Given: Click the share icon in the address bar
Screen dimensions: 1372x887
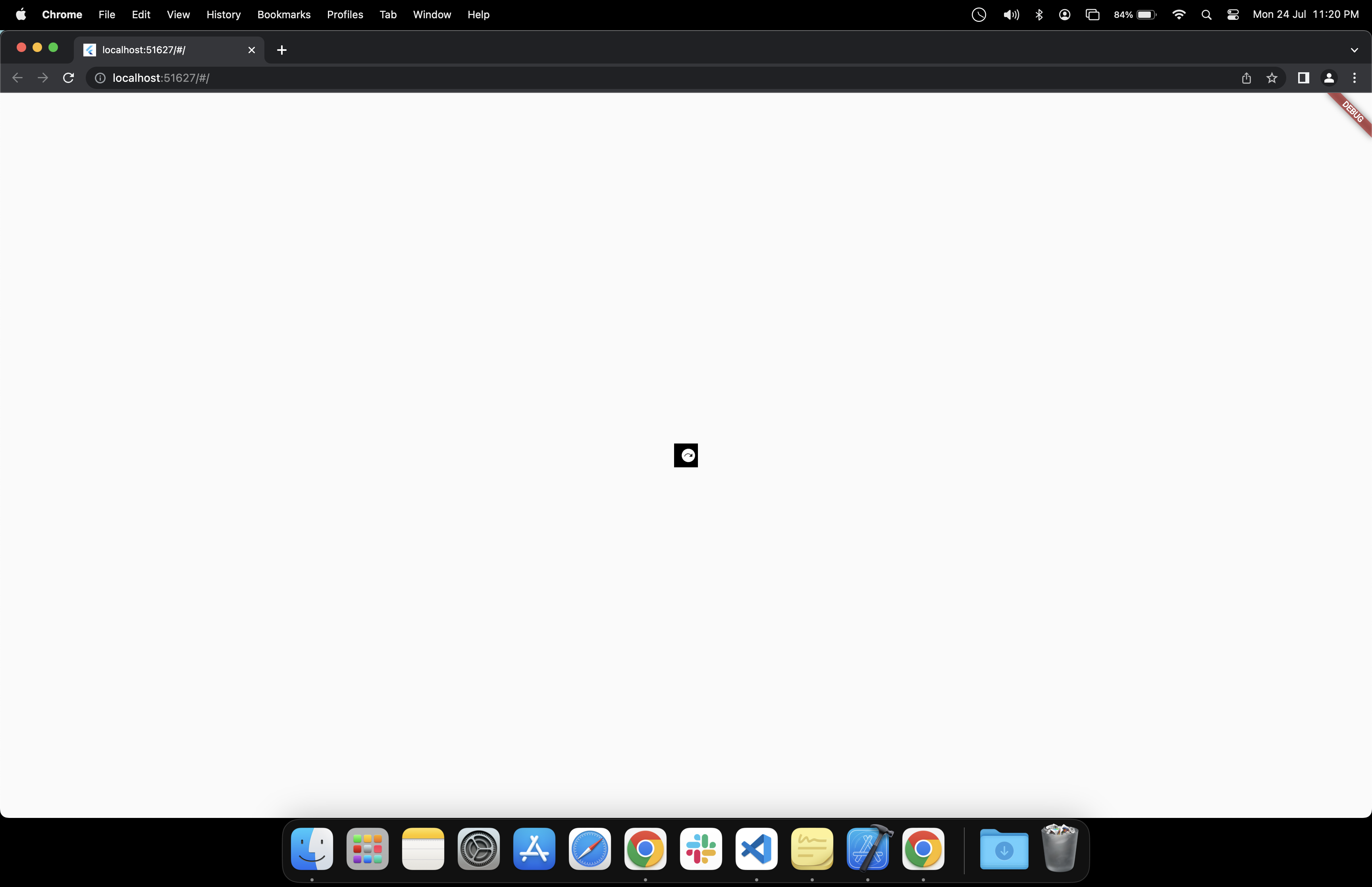Looking at the screenshot, I should pos(1246,78).
